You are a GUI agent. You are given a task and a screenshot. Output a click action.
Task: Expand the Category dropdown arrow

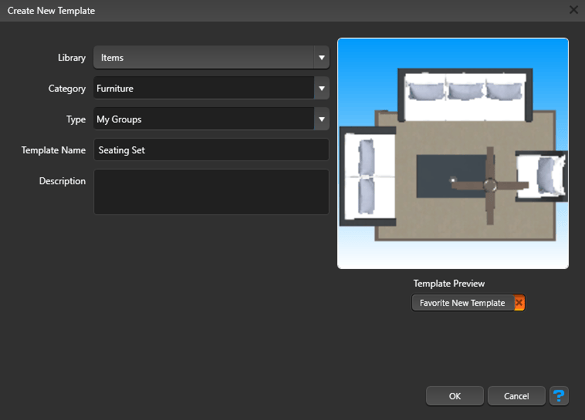pos(322,88)
